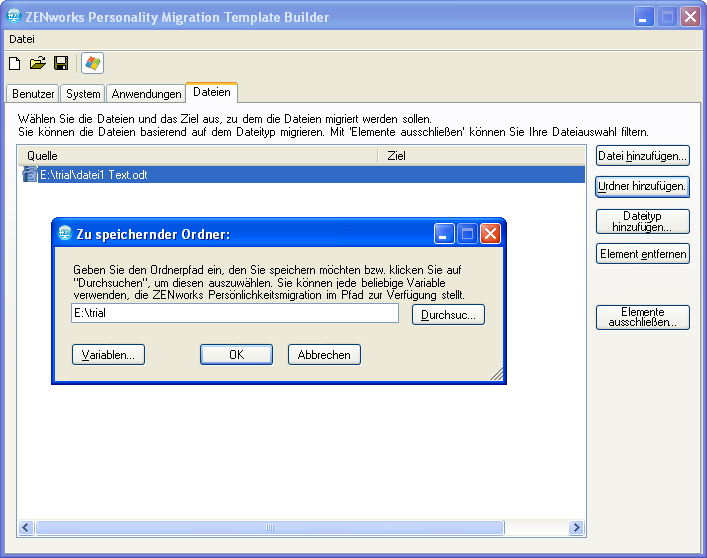This screenshot has width=707, height=558.
Task: Click ZENworks icon in main title bar
Action: 14,16
